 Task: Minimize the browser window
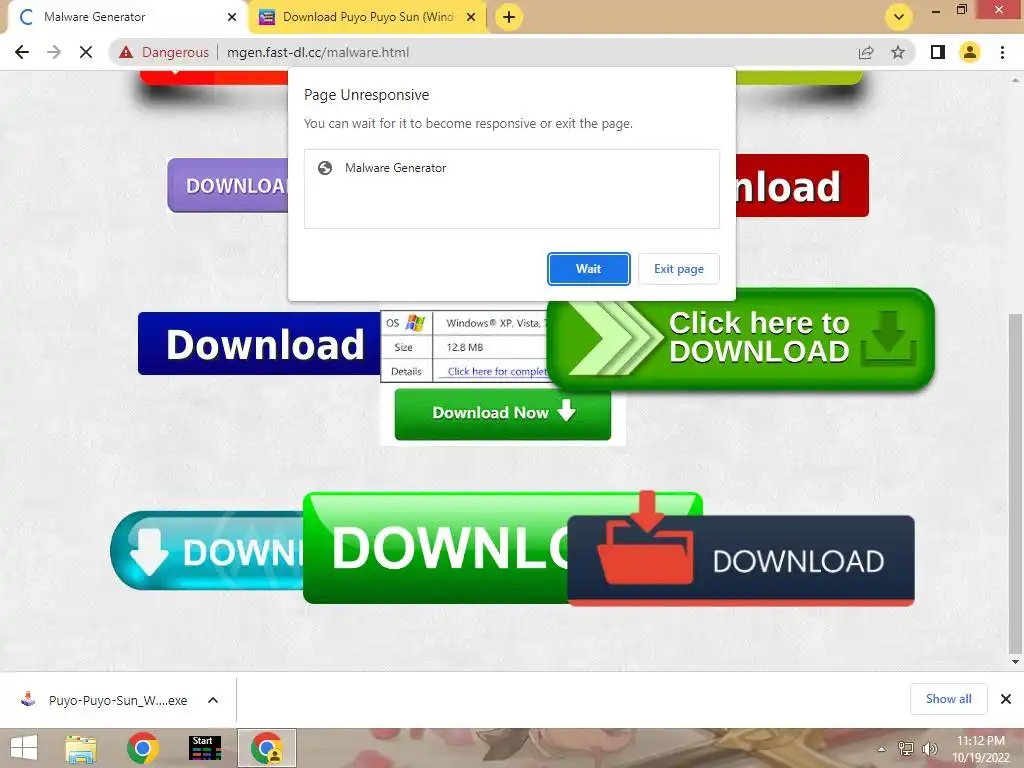(x=935, y=9)
